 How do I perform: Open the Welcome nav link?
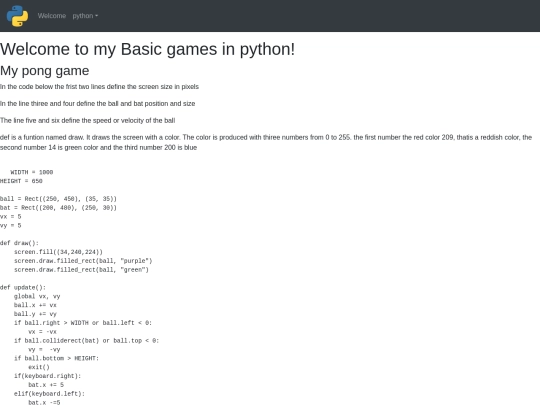pos(52,16)
